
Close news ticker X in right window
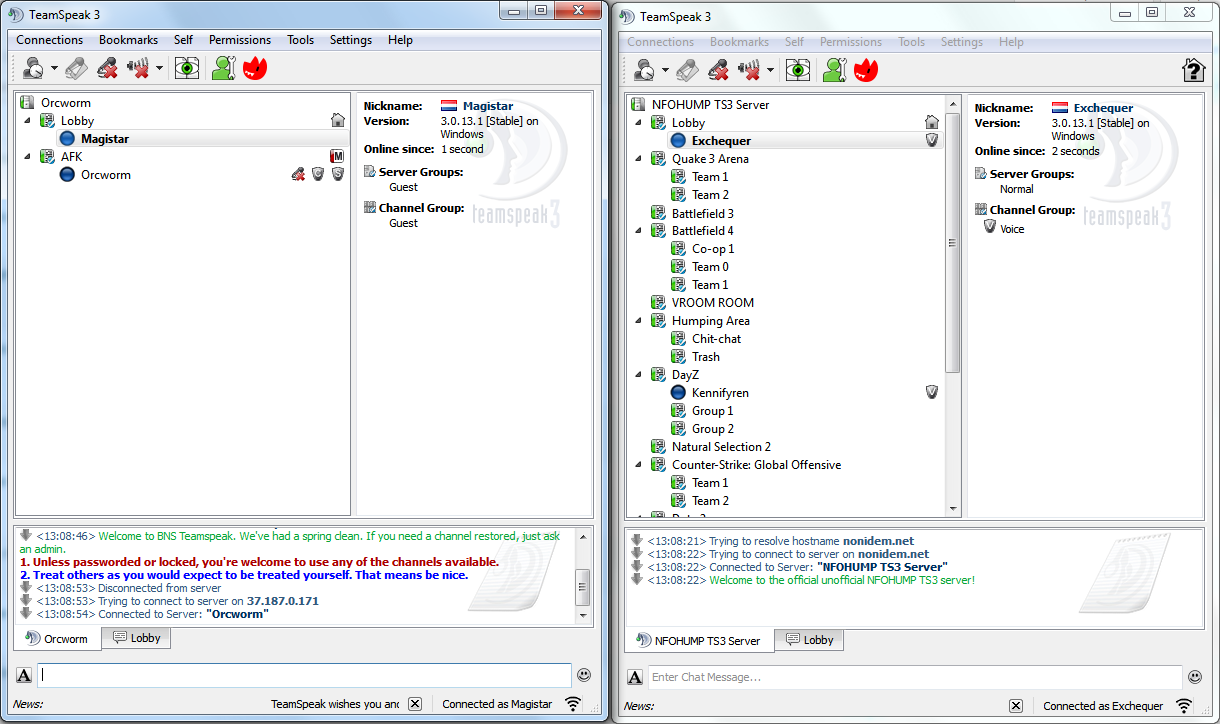[x=1015, y=706]
